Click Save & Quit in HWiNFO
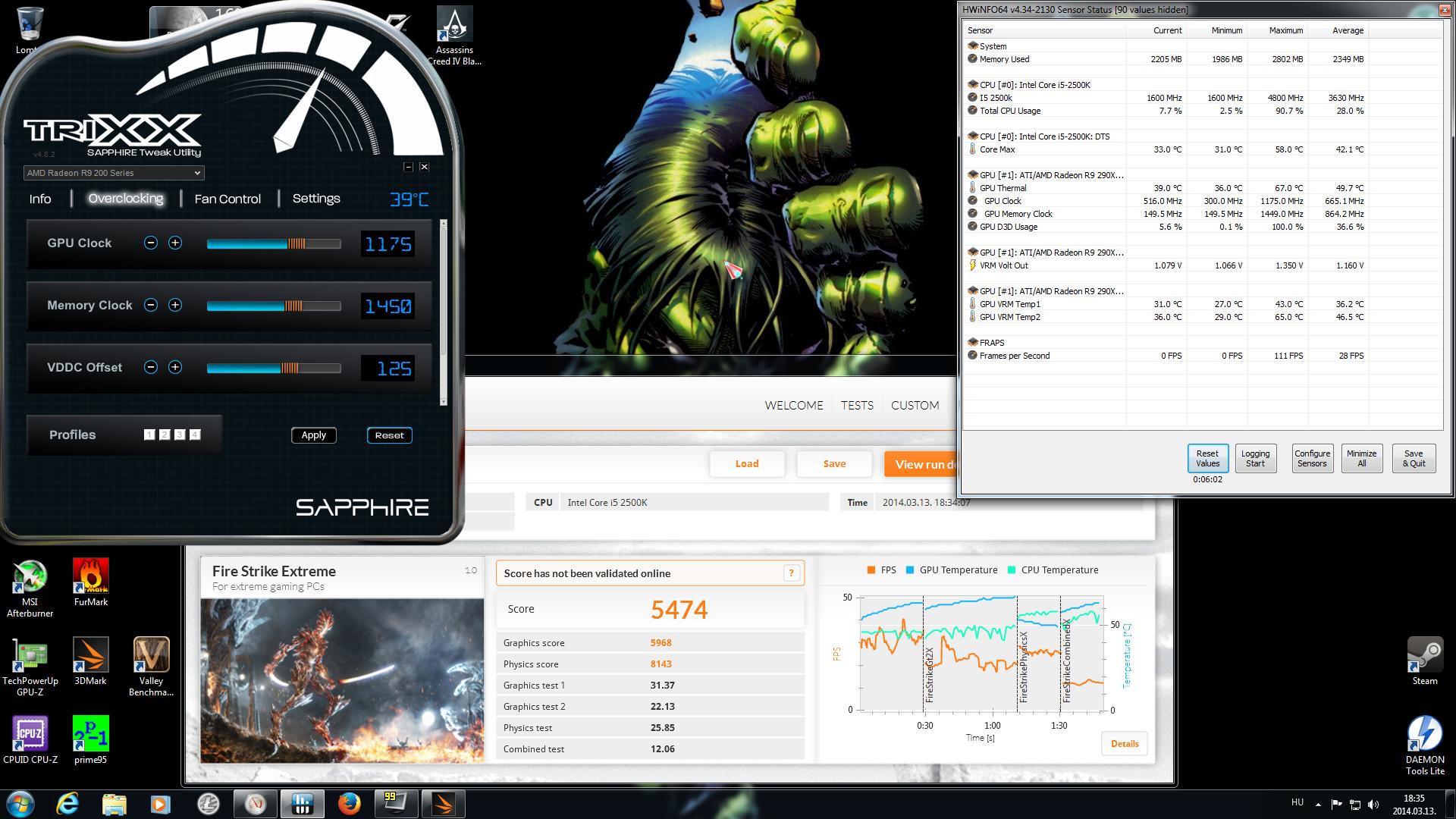This screenshot has height=819, width=1456. click(1414, 458)
